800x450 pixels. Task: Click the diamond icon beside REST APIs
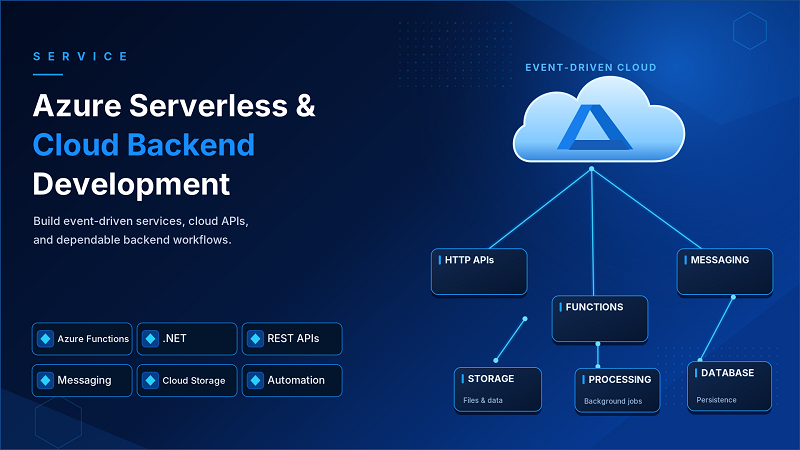[256, 339]
